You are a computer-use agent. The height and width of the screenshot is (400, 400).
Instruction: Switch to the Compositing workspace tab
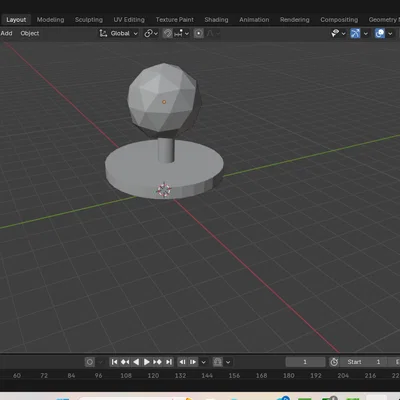[x=339, y=20]
